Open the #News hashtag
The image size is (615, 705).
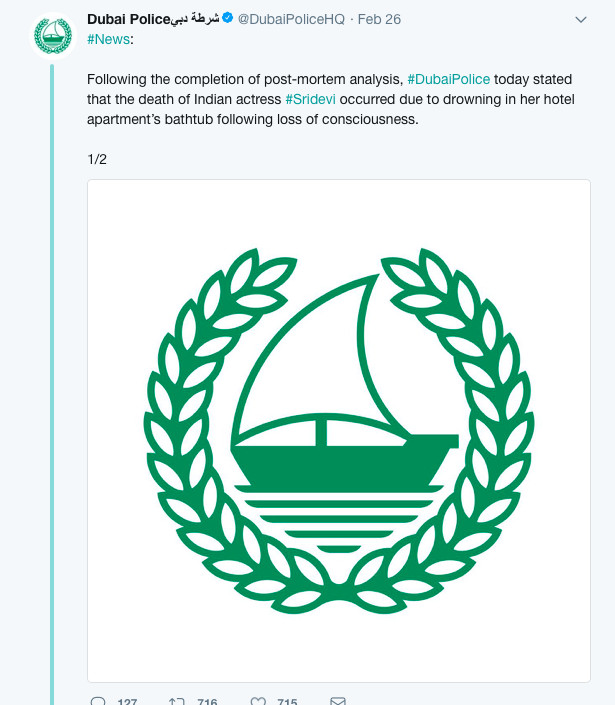point(108,39)
